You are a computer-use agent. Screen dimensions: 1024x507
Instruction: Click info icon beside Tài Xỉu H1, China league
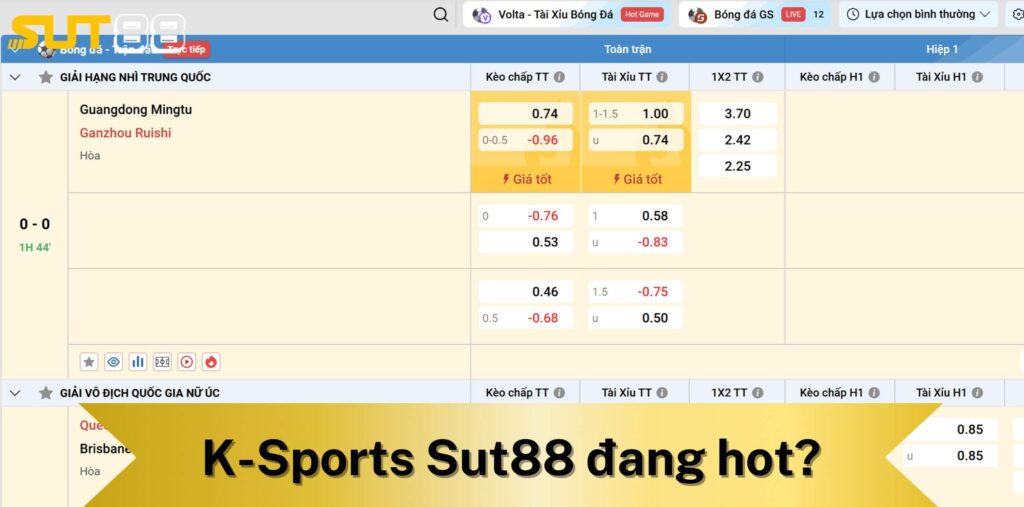[977, 77]
